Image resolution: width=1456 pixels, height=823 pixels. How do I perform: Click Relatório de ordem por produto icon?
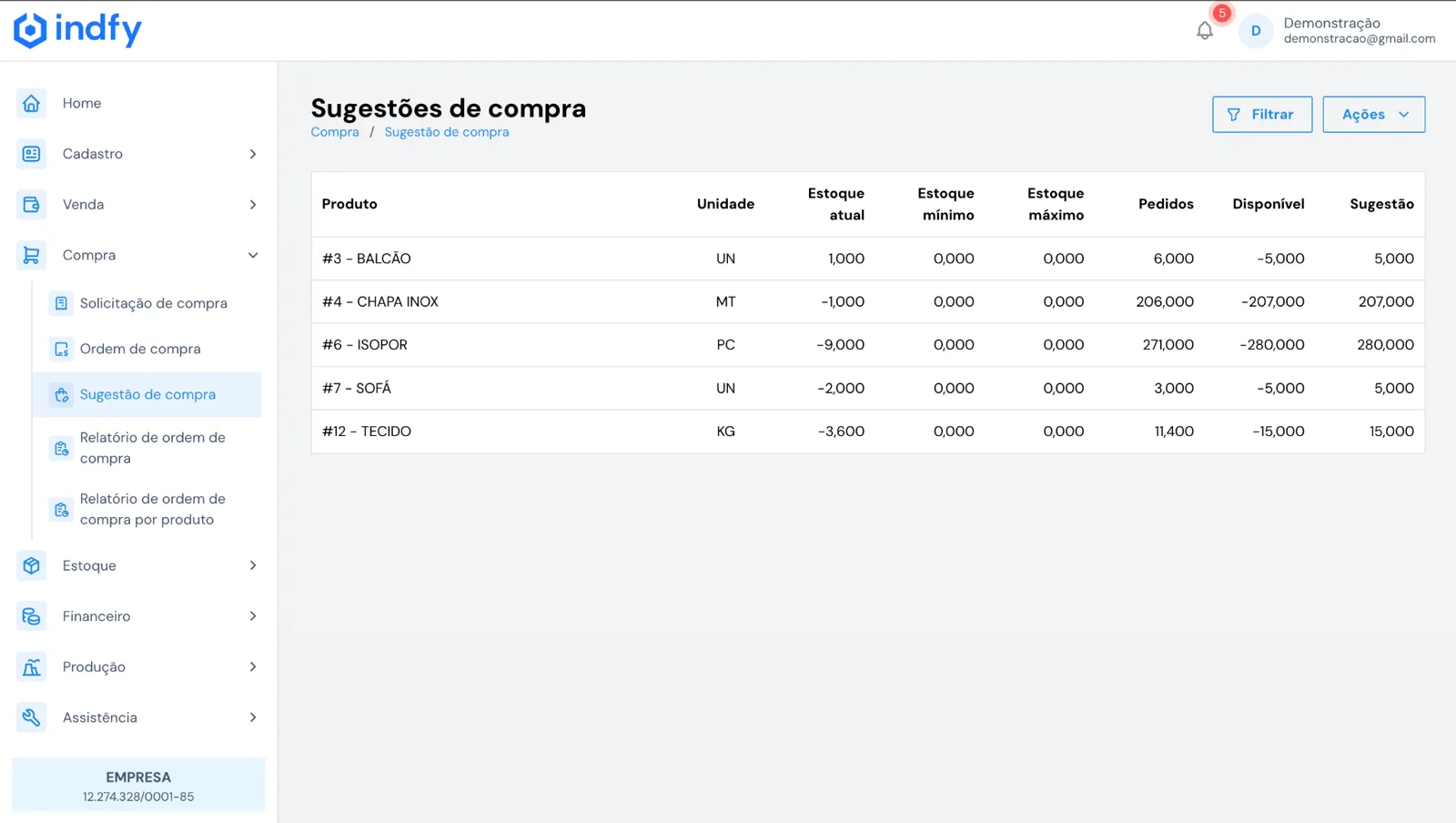click(61, 509)
